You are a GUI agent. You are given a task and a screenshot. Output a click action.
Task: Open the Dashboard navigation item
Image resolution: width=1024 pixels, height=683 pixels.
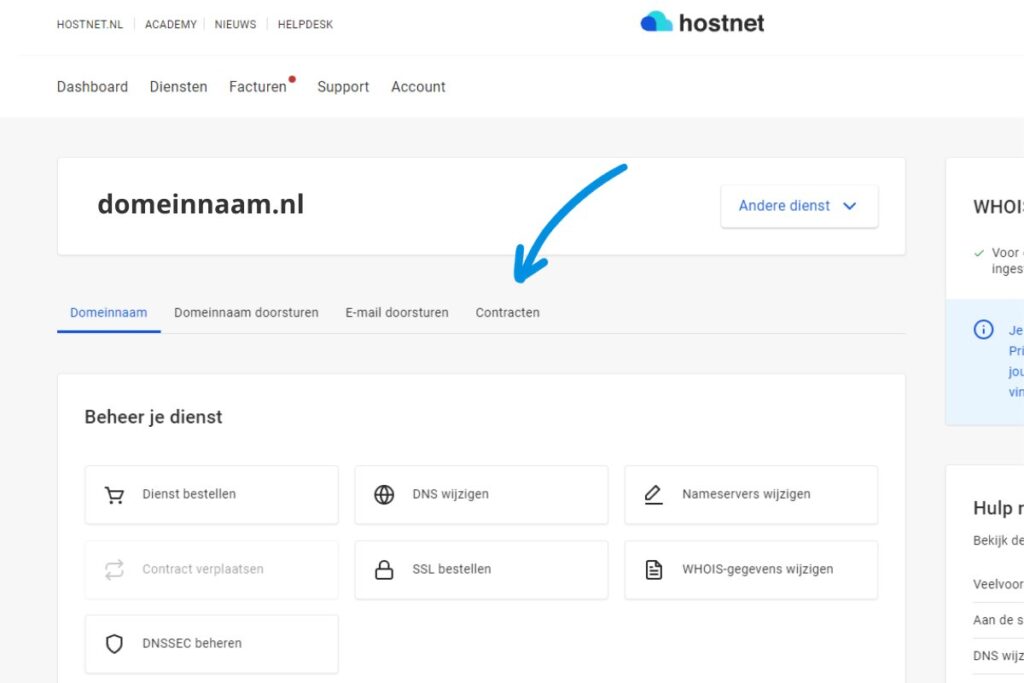point(92,87)
